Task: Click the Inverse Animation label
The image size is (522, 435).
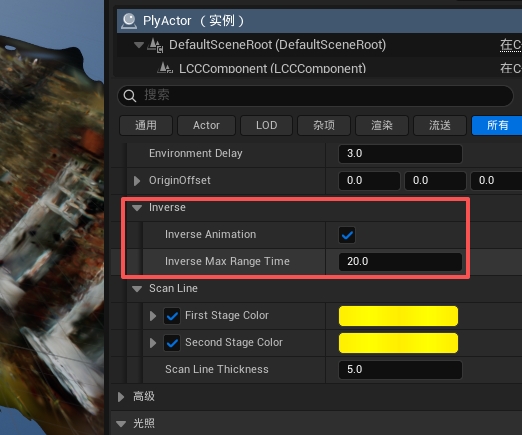Action: (211, 235)
